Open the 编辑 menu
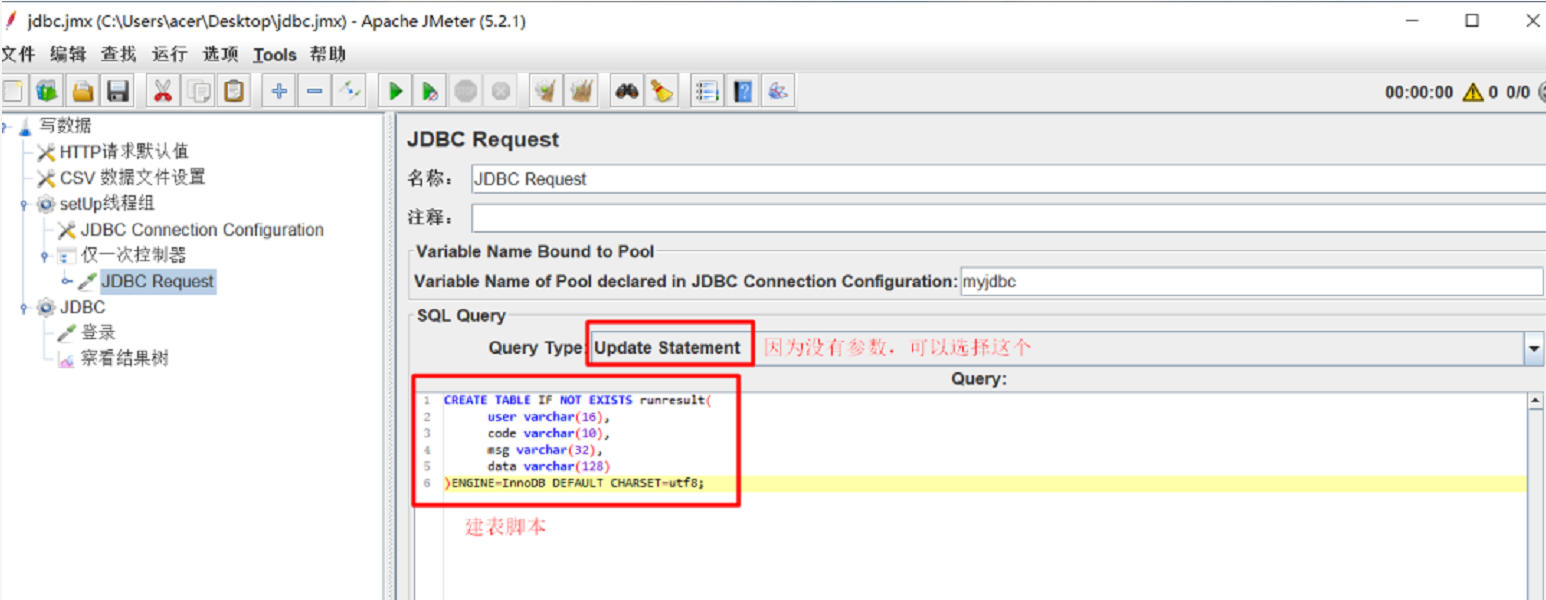The image size is (1546, 600). [68, 54]
